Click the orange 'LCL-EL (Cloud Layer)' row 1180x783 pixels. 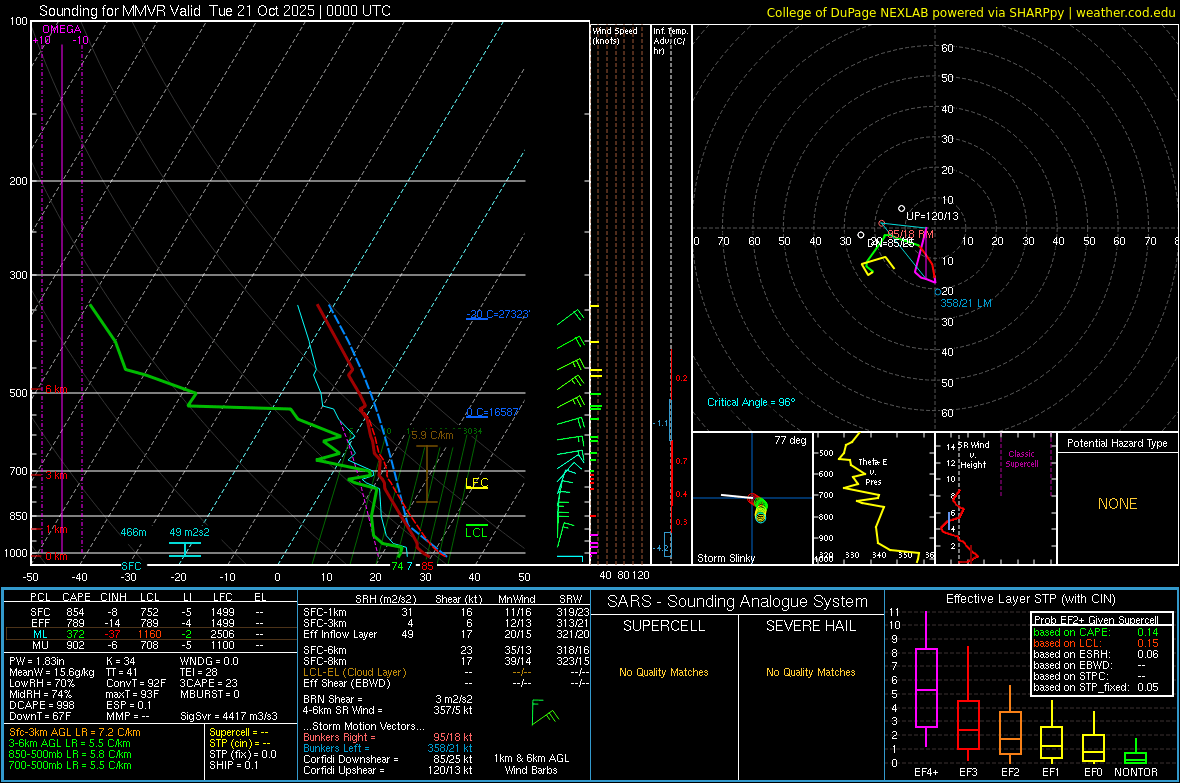[x=446, y=672]
